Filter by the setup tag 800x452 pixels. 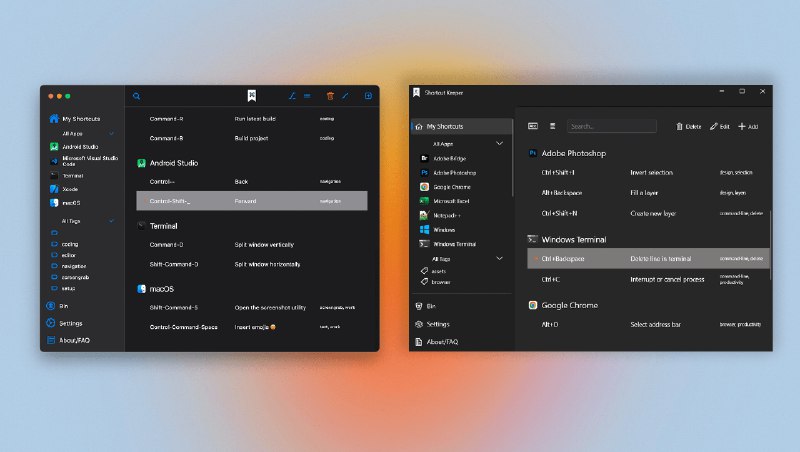tap(63, 288)
